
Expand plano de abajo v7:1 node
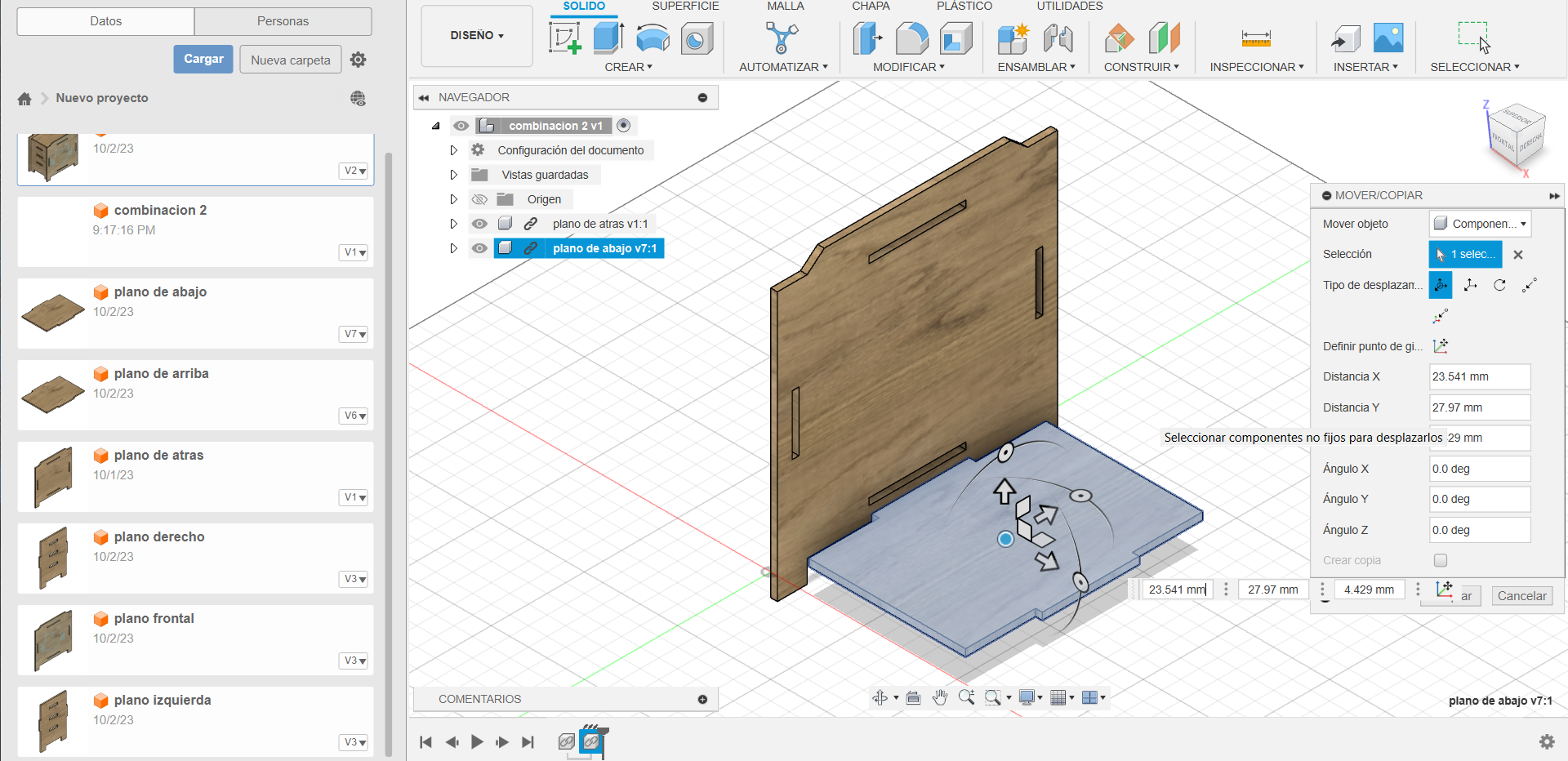454,248
